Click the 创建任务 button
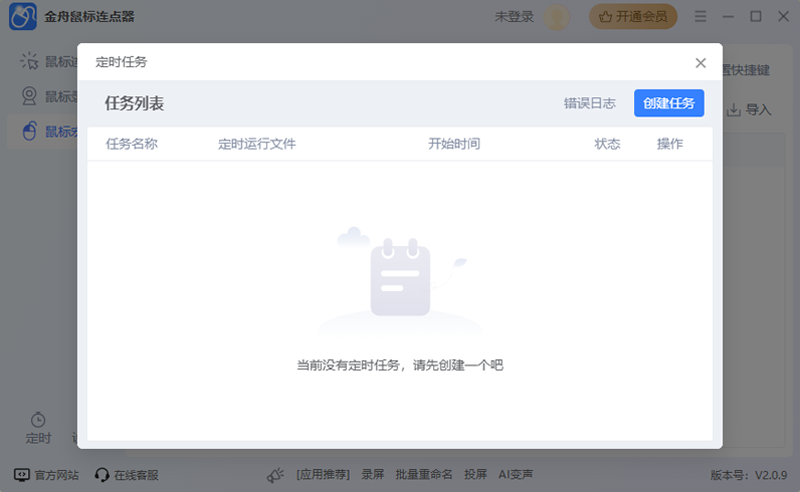800x492 pixels. click(669, 103)
